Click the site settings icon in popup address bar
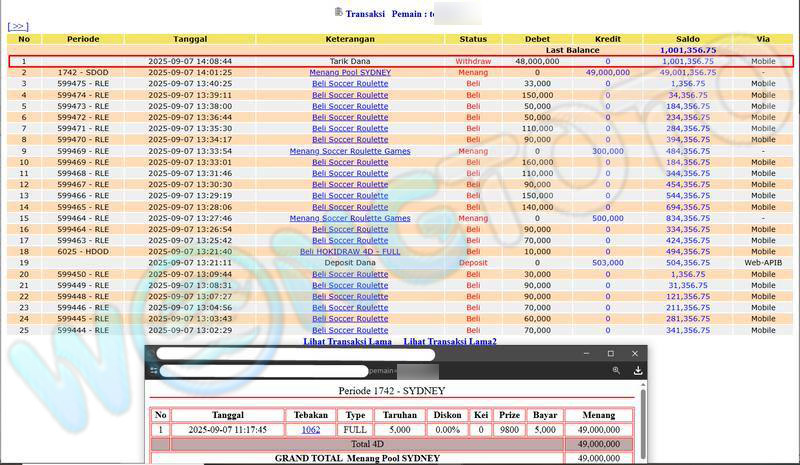 tap(154, 370)
